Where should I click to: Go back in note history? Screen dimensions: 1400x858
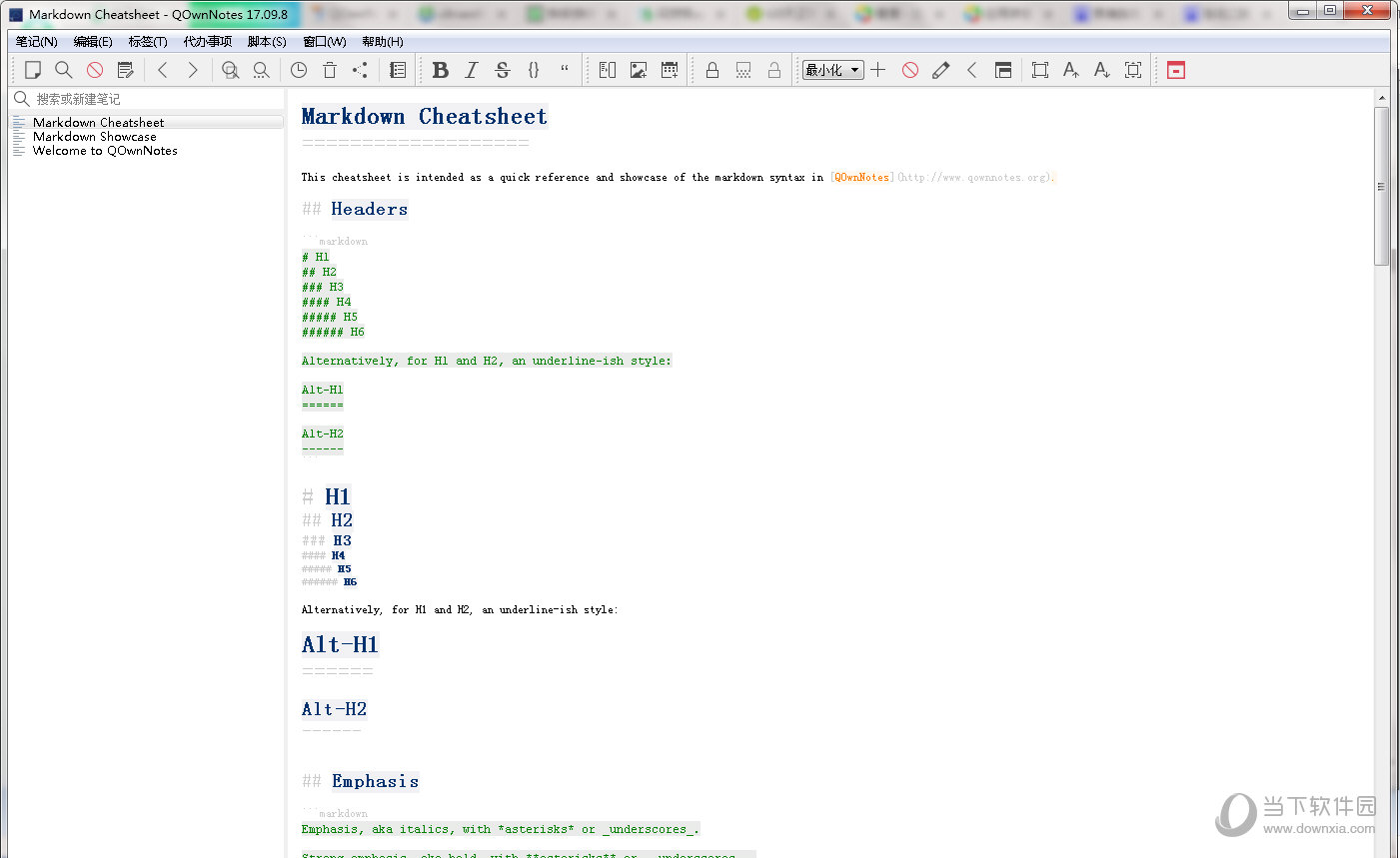(163, 70)
